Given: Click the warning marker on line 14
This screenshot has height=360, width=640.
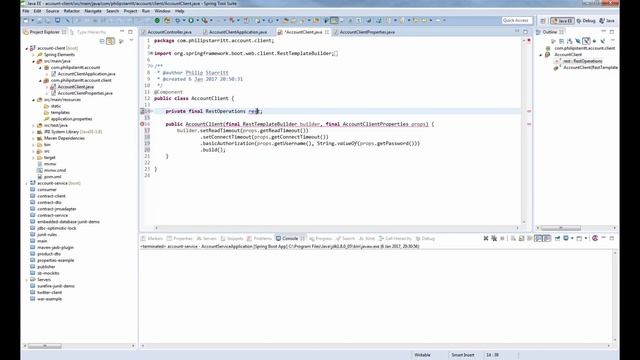Looking at the screenshot, I should tap(142, 111).
